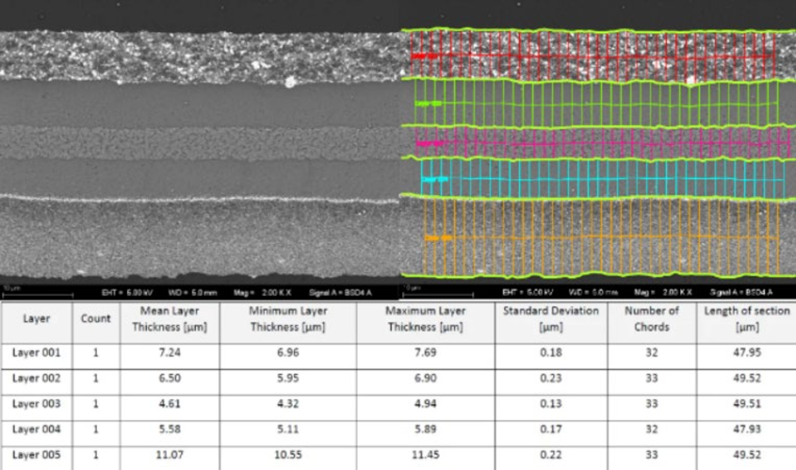Viewport: 796px width, 470px height.
Task: Click mean thickness value '4.61'
Action: (x=170, y=404)
